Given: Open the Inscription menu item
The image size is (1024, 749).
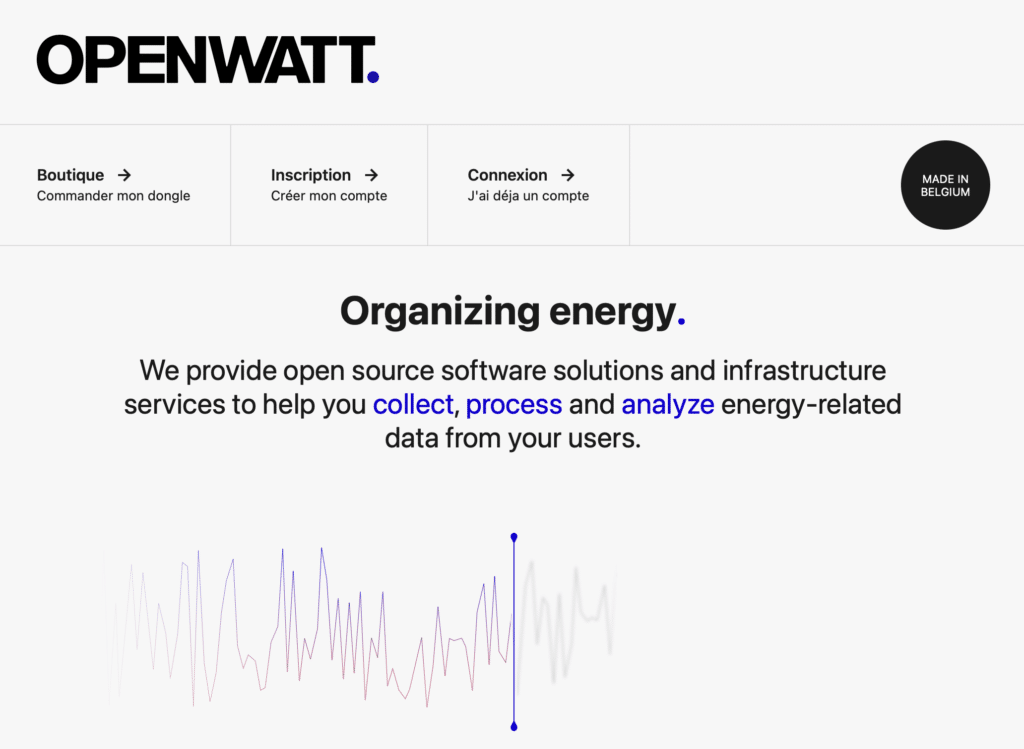Looking at the screenshot, I should (311, 175).
